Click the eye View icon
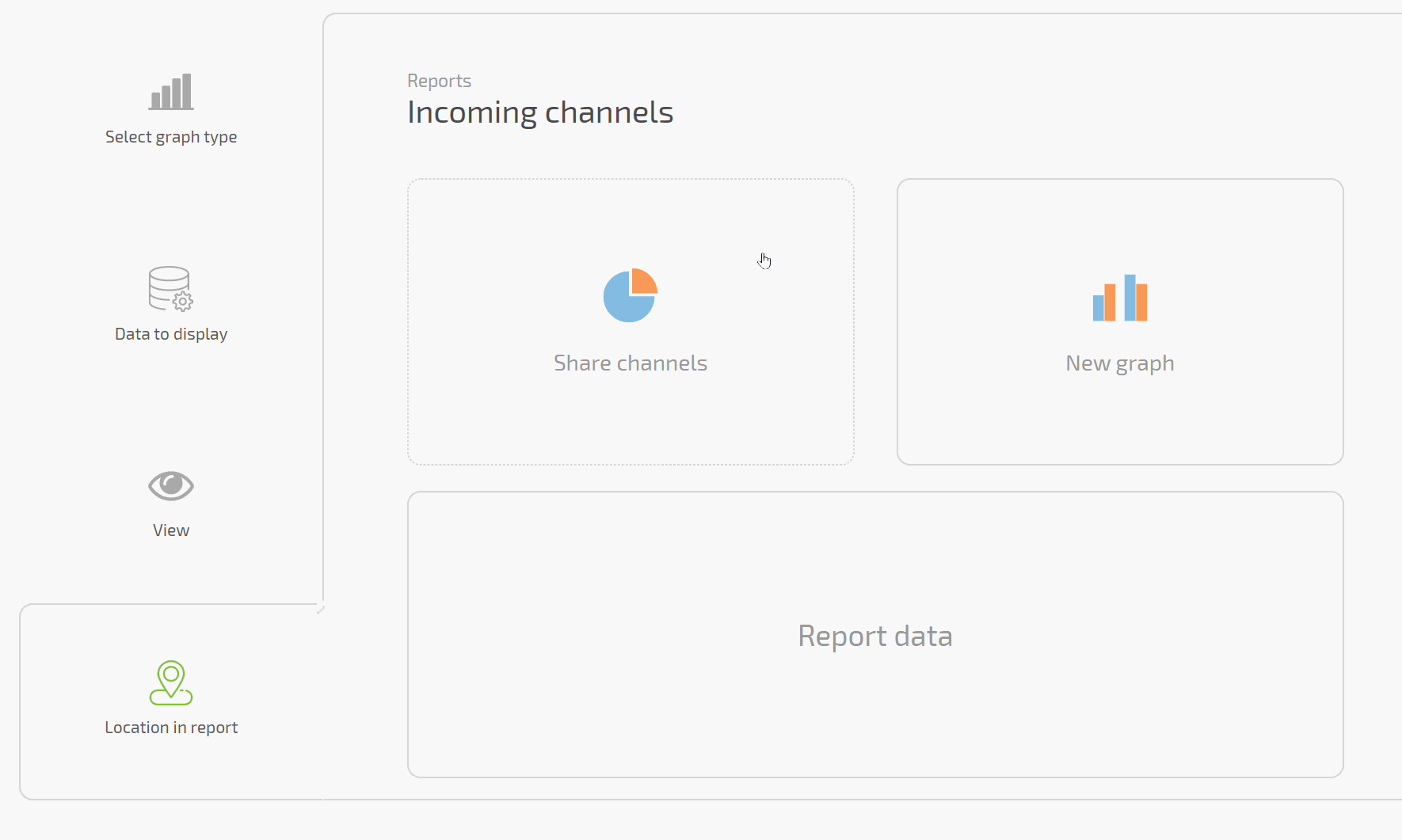1402x840 pixels. [x=171, y=486]
